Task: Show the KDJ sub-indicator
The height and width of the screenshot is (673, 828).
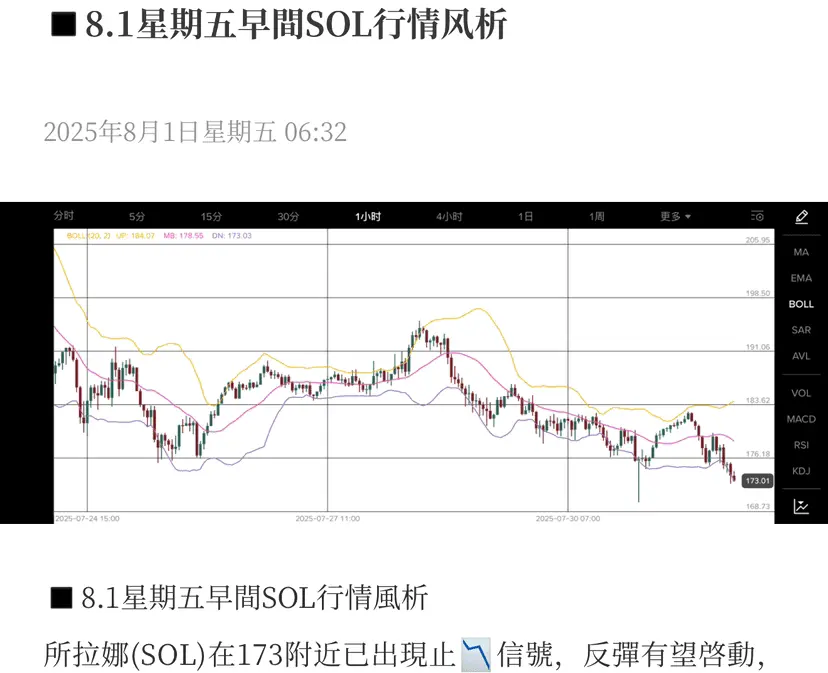Action: tap(801, 471)
